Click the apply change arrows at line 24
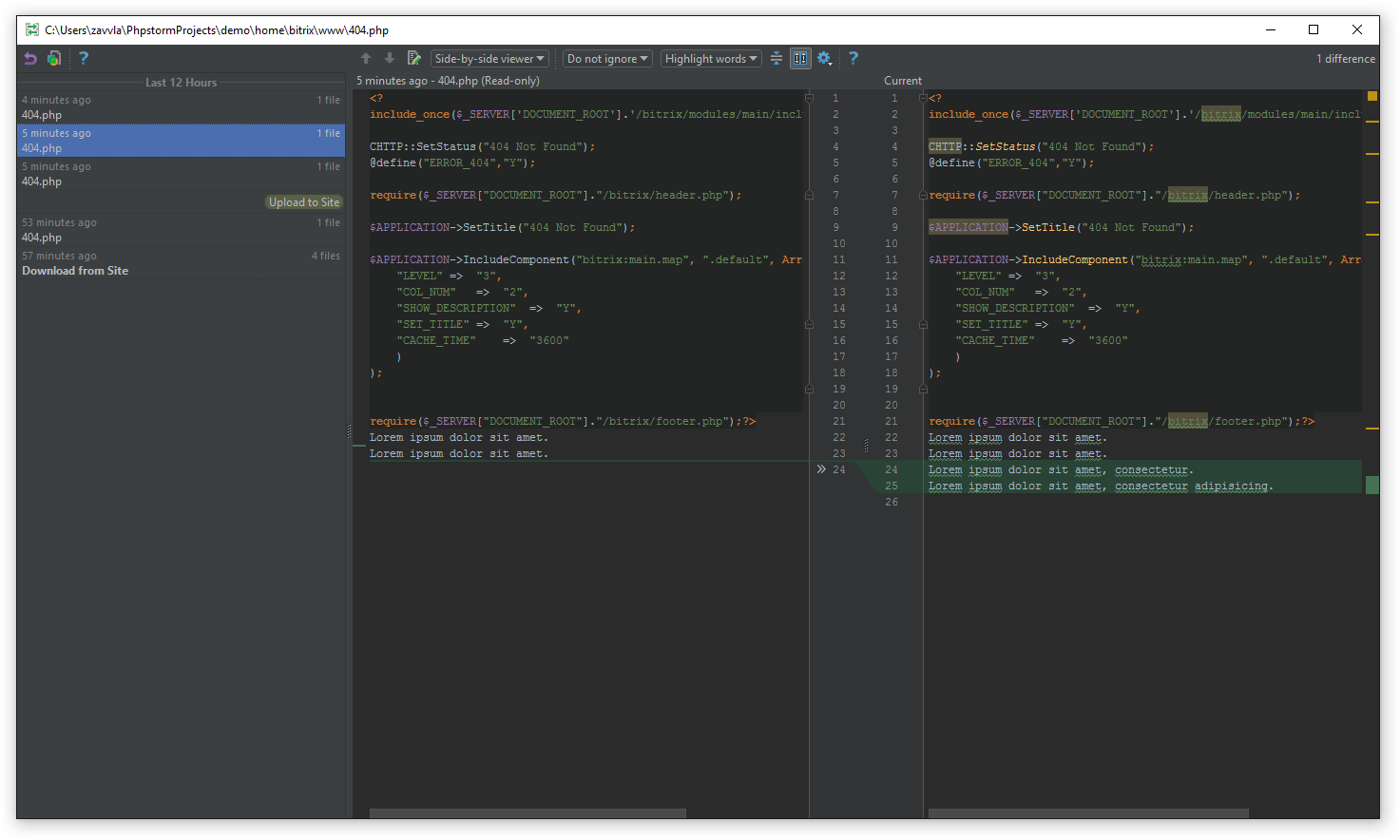Image resolution: width=1400 pixels, height=840 pixels. point(821,469)
